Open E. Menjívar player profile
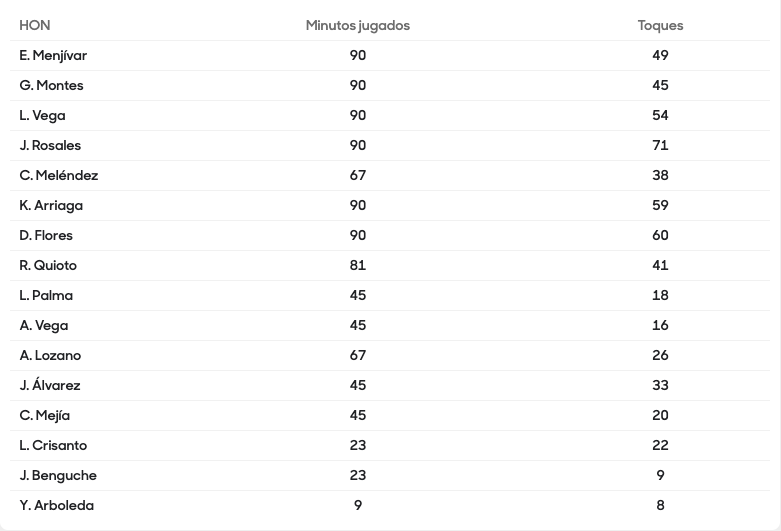This screenshot has width=781, height=531. point(53,55)
